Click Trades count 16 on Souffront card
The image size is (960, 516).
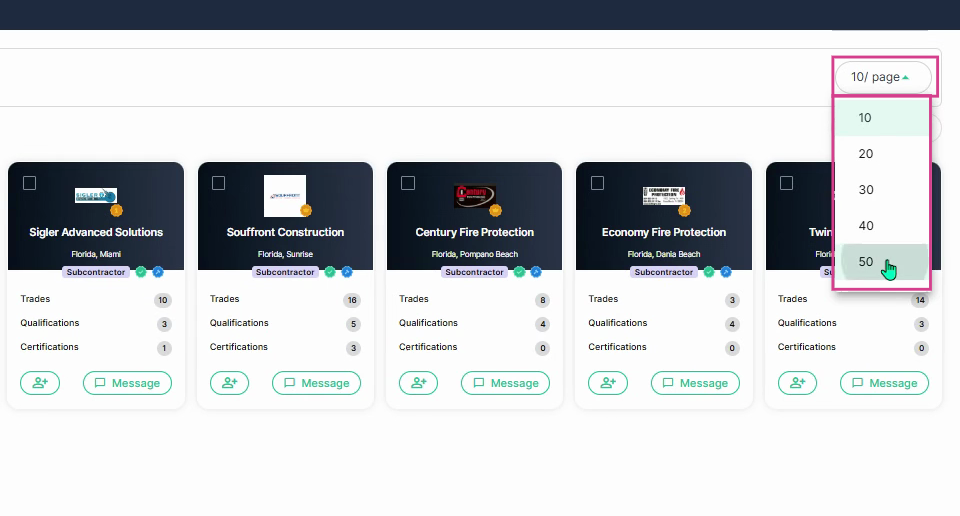point(352,300)
